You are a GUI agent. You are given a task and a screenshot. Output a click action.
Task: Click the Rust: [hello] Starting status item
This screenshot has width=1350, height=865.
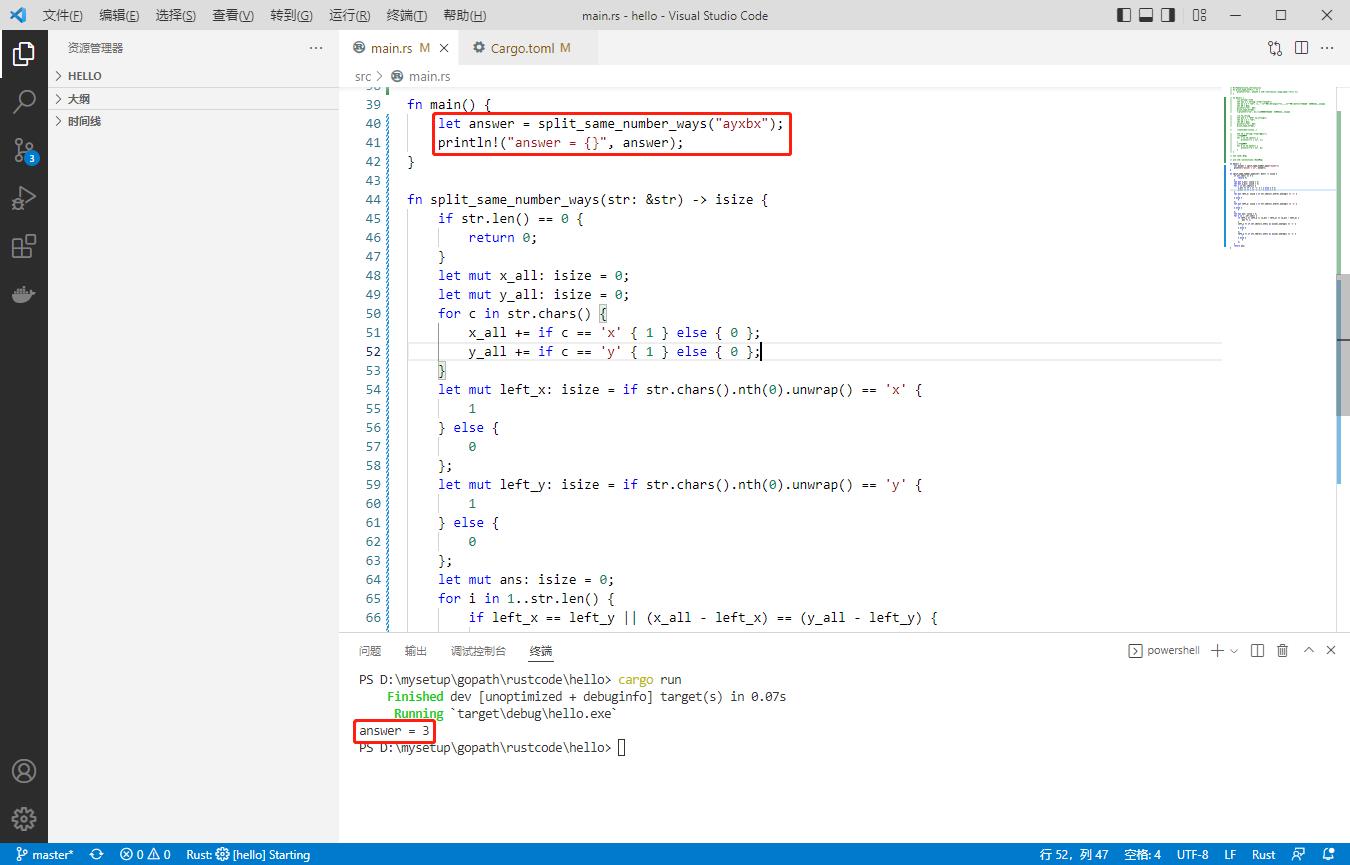[248, 855]
